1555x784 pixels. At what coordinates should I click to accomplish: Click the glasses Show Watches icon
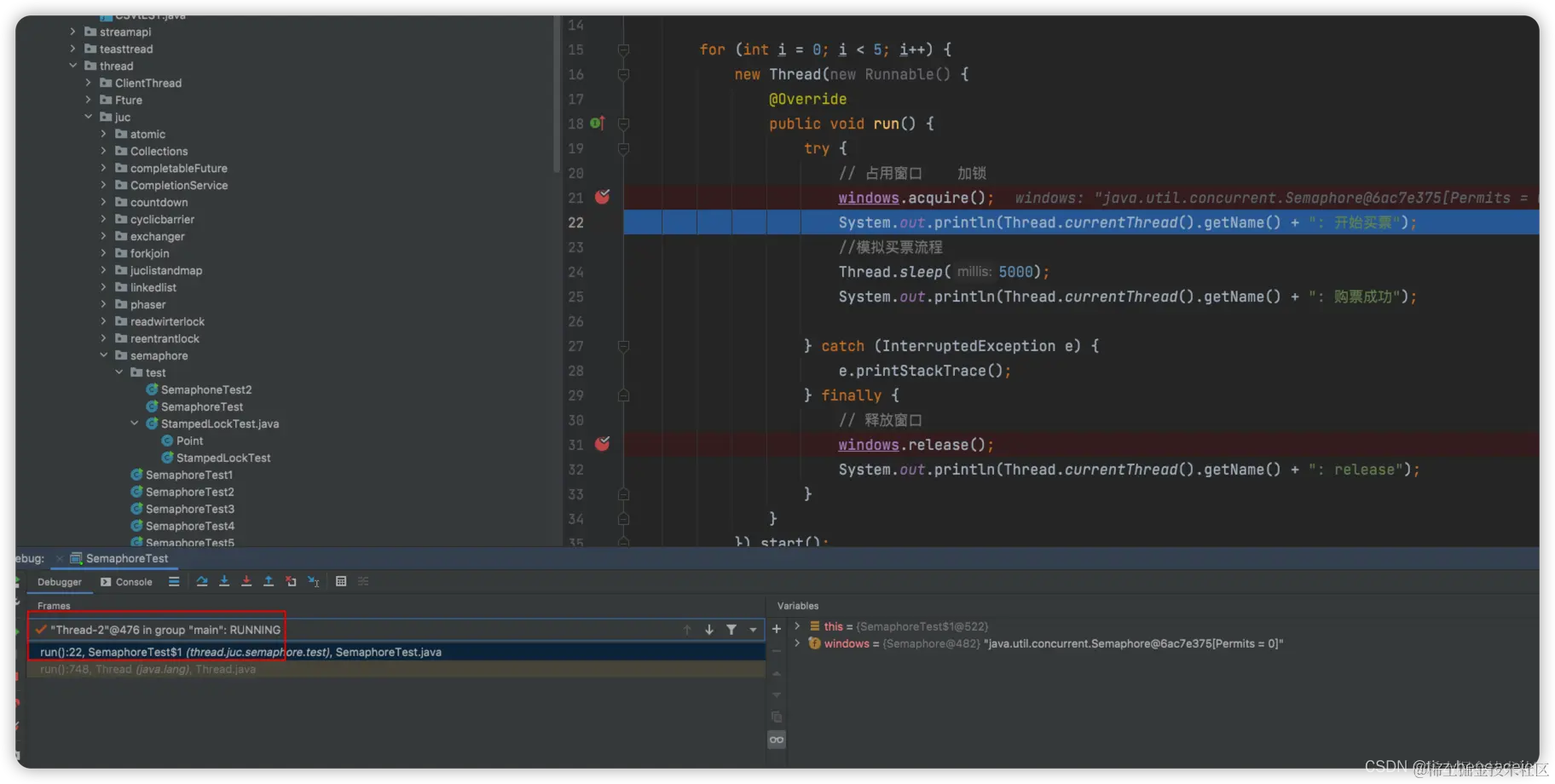coord(777,740)
